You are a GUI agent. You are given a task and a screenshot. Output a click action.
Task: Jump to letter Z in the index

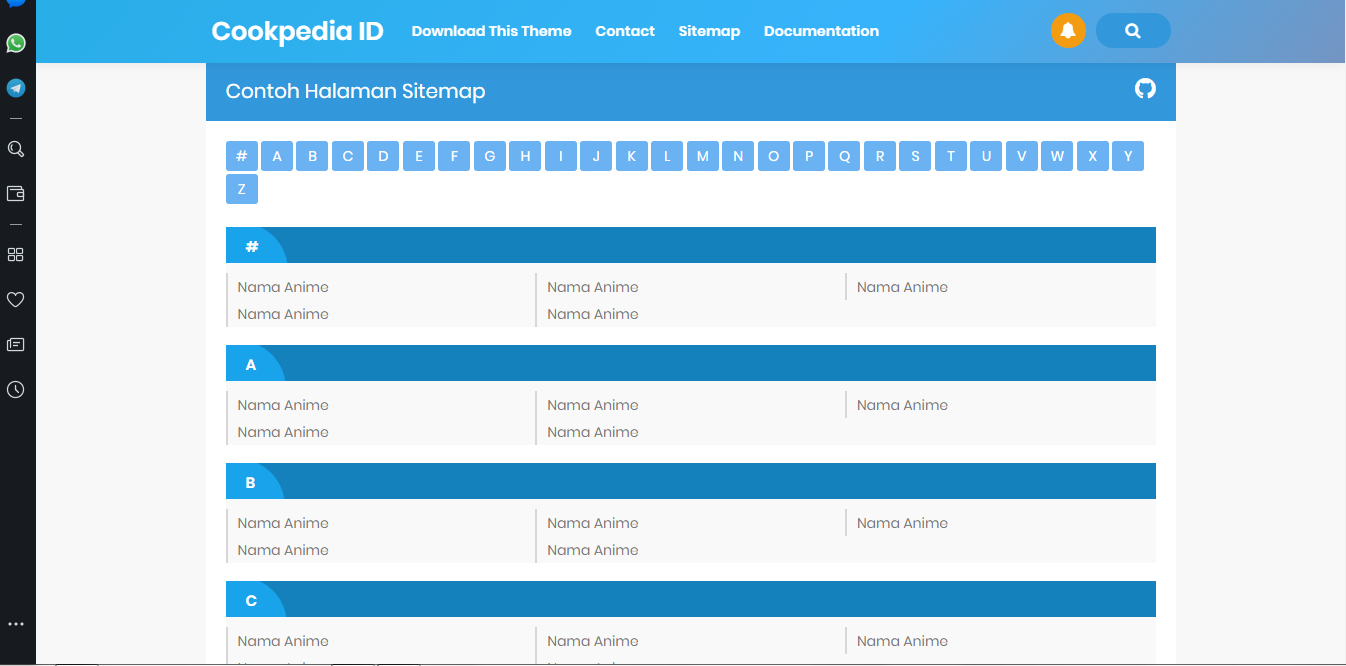click(x=241, y=189)
